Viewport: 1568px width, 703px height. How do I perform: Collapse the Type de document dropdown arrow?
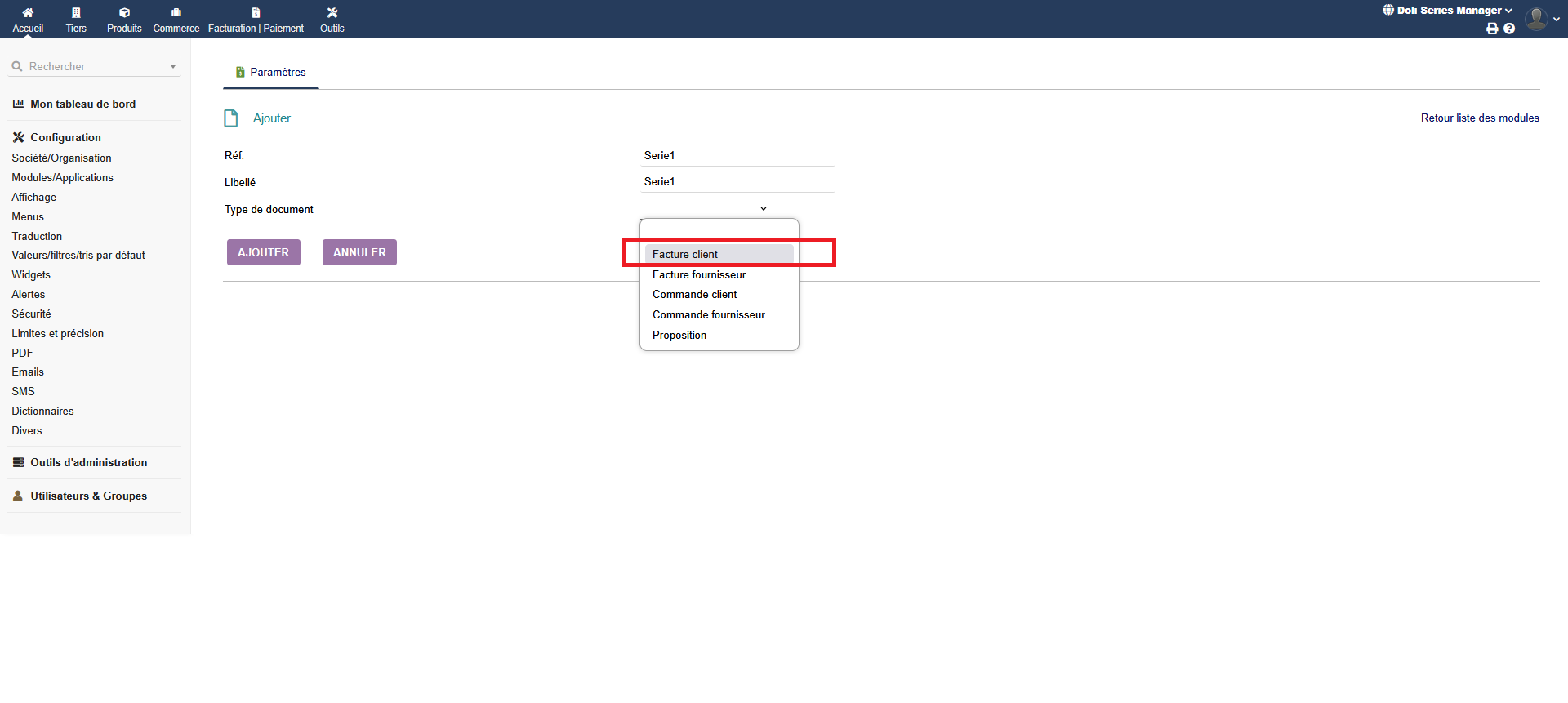tap(764, 209)
